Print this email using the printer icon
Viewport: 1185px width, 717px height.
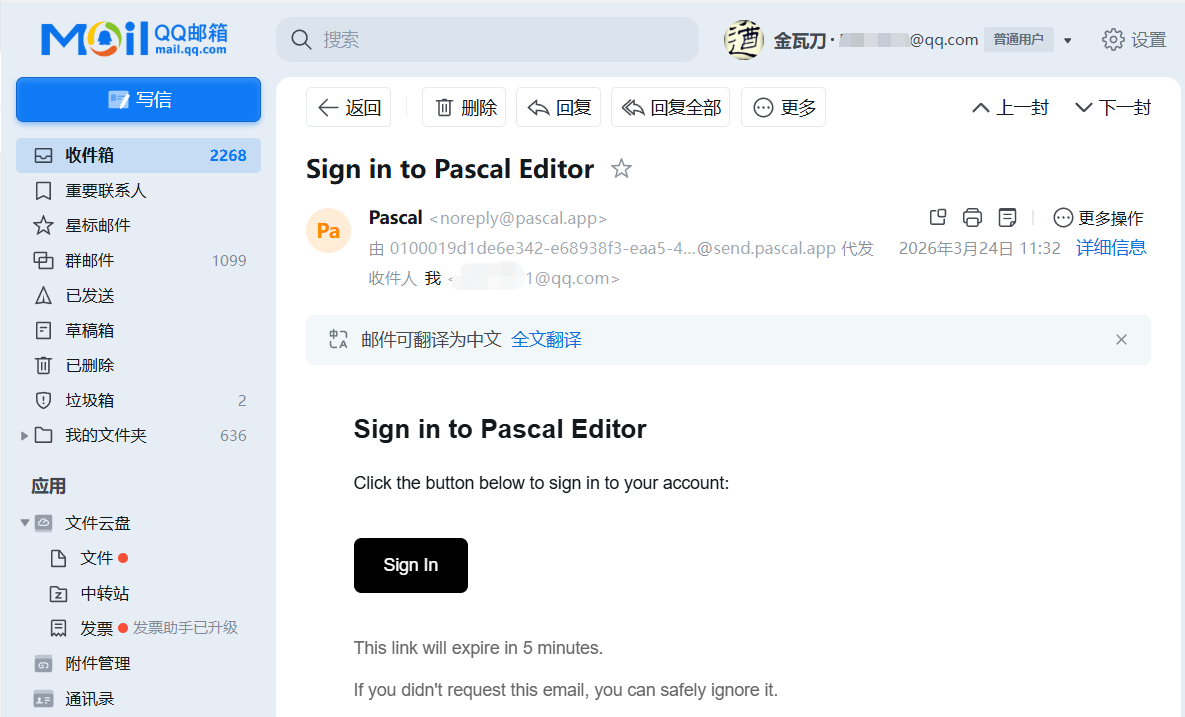972,218
